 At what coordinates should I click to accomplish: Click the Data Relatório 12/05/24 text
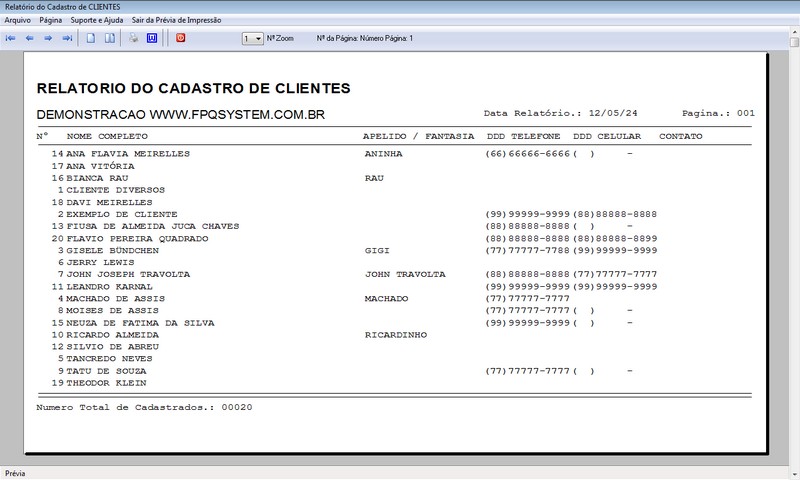tap(561, 113)
